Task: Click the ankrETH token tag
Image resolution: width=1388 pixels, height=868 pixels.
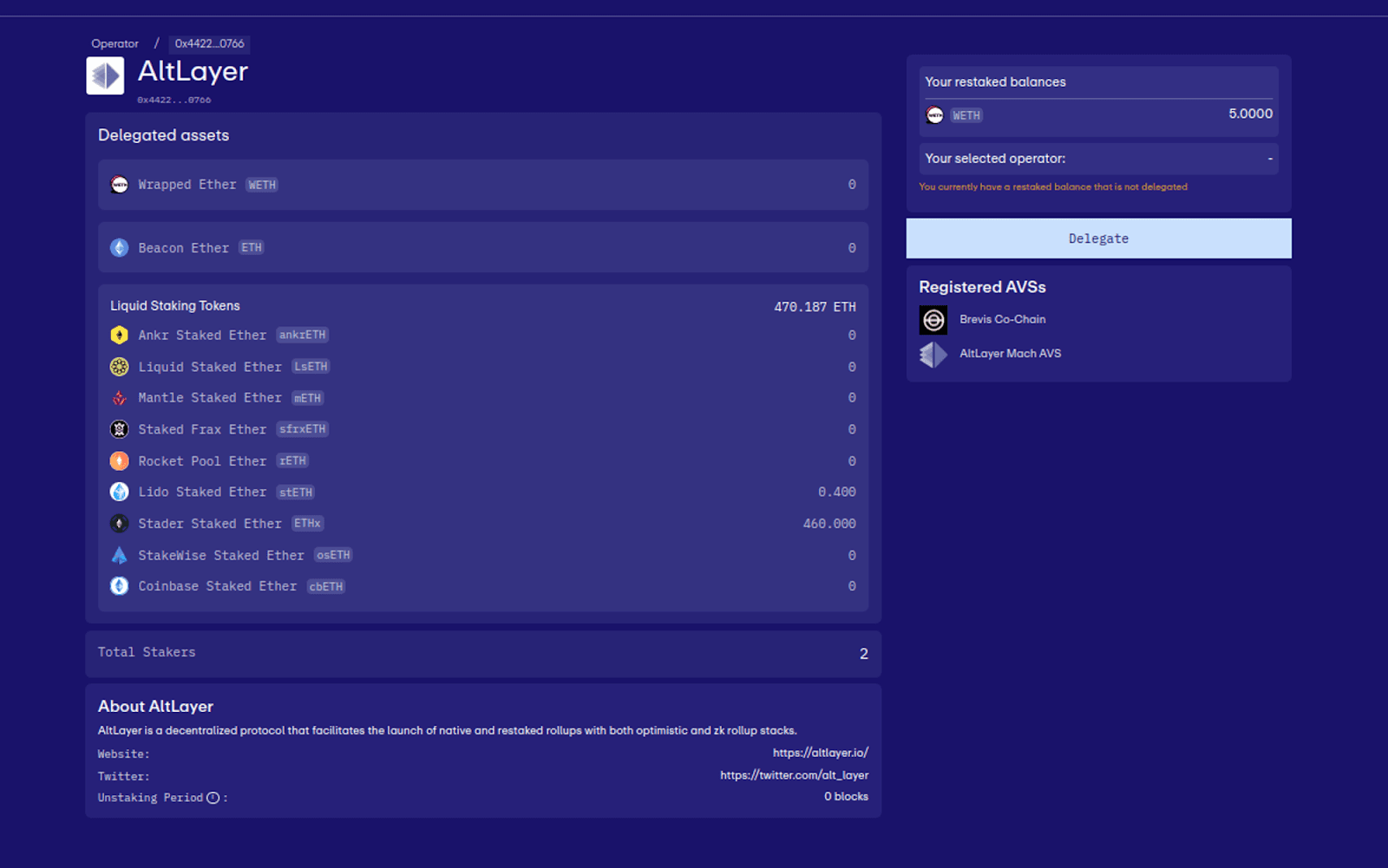Action: coord(302,335)
